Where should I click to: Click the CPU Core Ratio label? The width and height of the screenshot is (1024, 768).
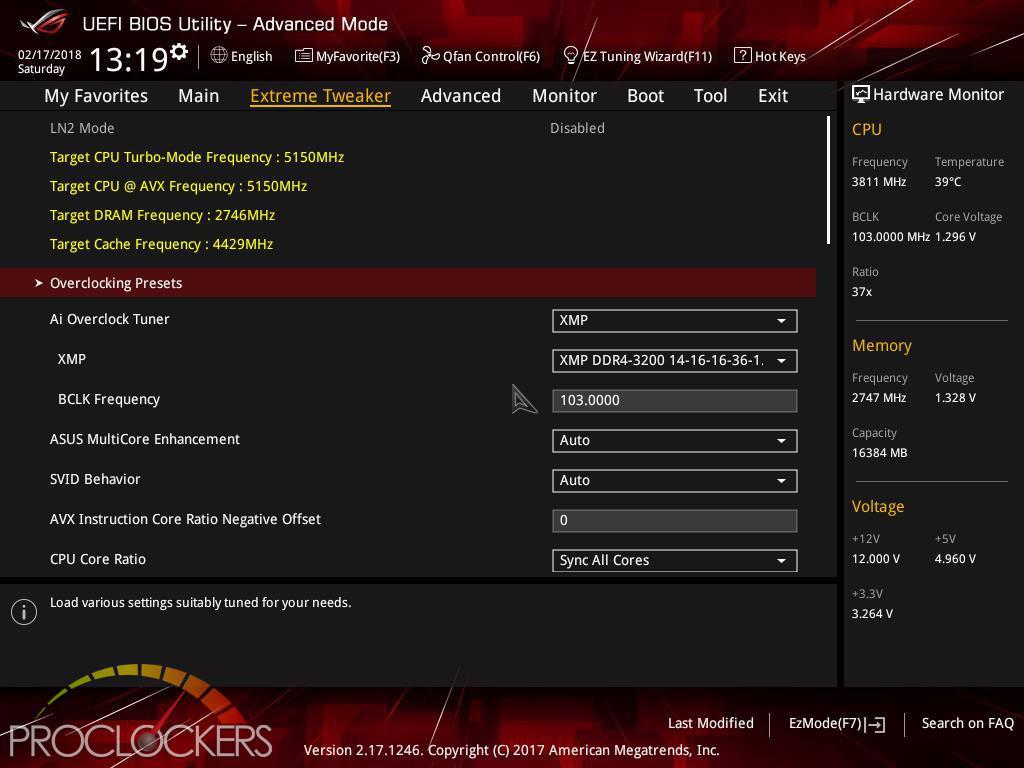(98, 559)
